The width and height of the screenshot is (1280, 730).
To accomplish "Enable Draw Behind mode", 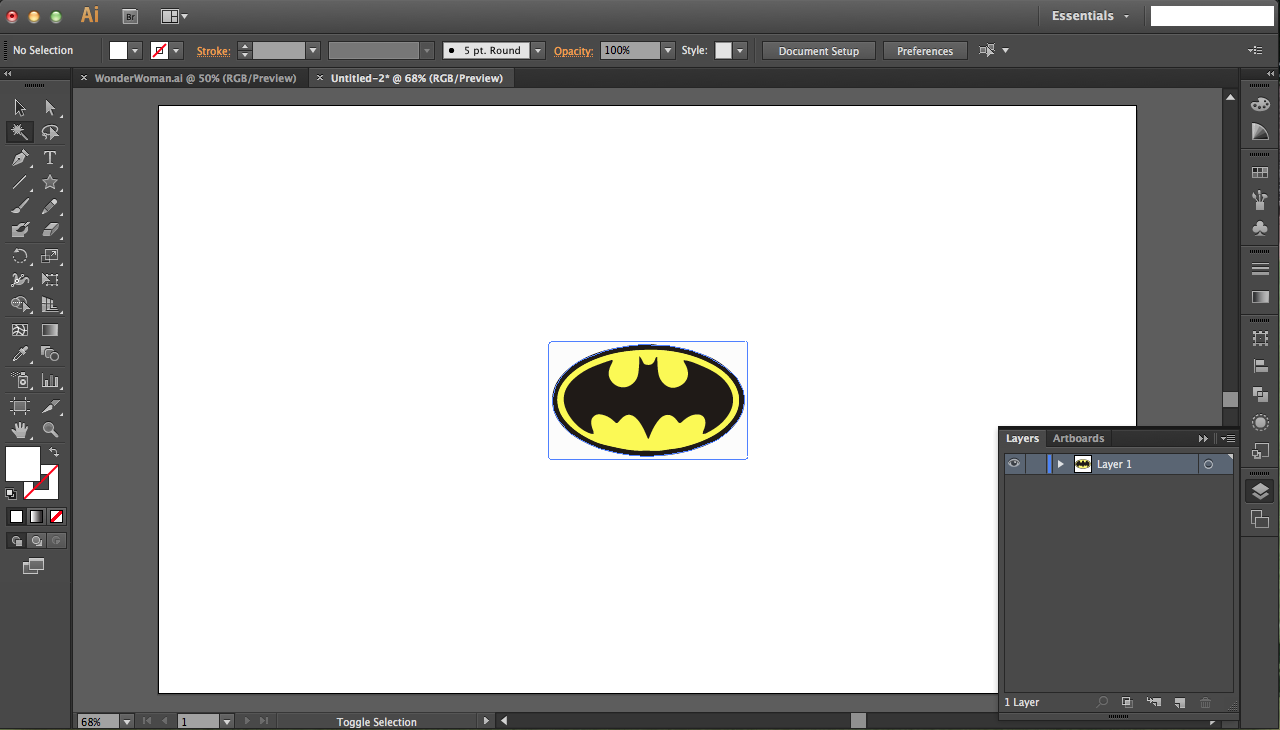I will [36, 540].
